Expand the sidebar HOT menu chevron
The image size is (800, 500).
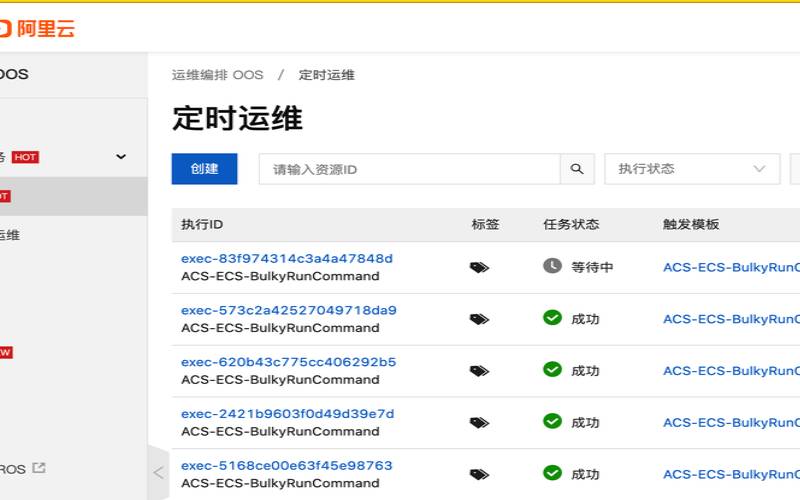pyautogui.click(x=121, y=157)
